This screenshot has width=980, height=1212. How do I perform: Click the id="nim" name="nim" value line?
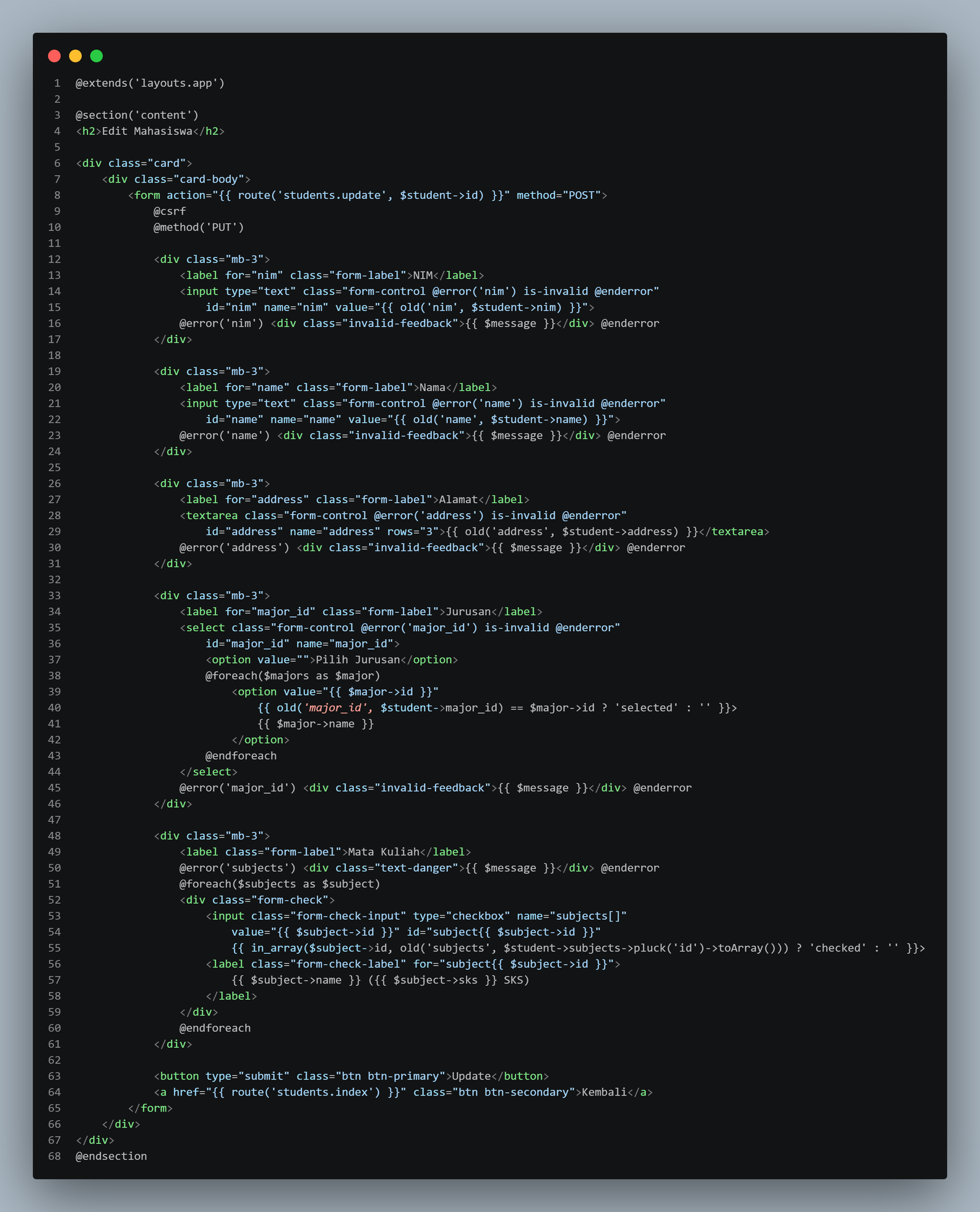click(x=400, y=307)
